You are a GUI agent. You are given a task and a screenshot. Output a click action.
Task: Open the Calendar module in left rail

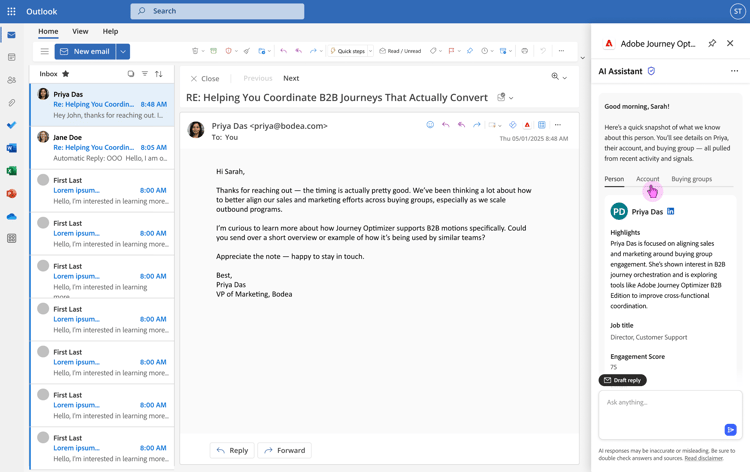12,57
